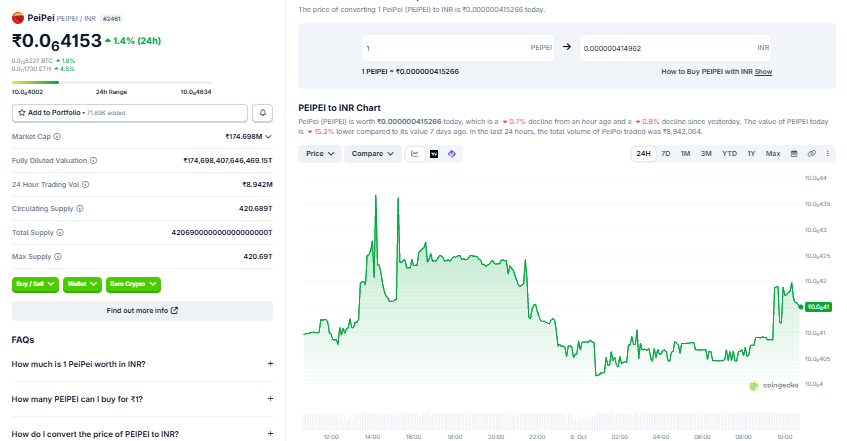Select the Max chart range tab
The image size is (847, 441).
[773, 154]
